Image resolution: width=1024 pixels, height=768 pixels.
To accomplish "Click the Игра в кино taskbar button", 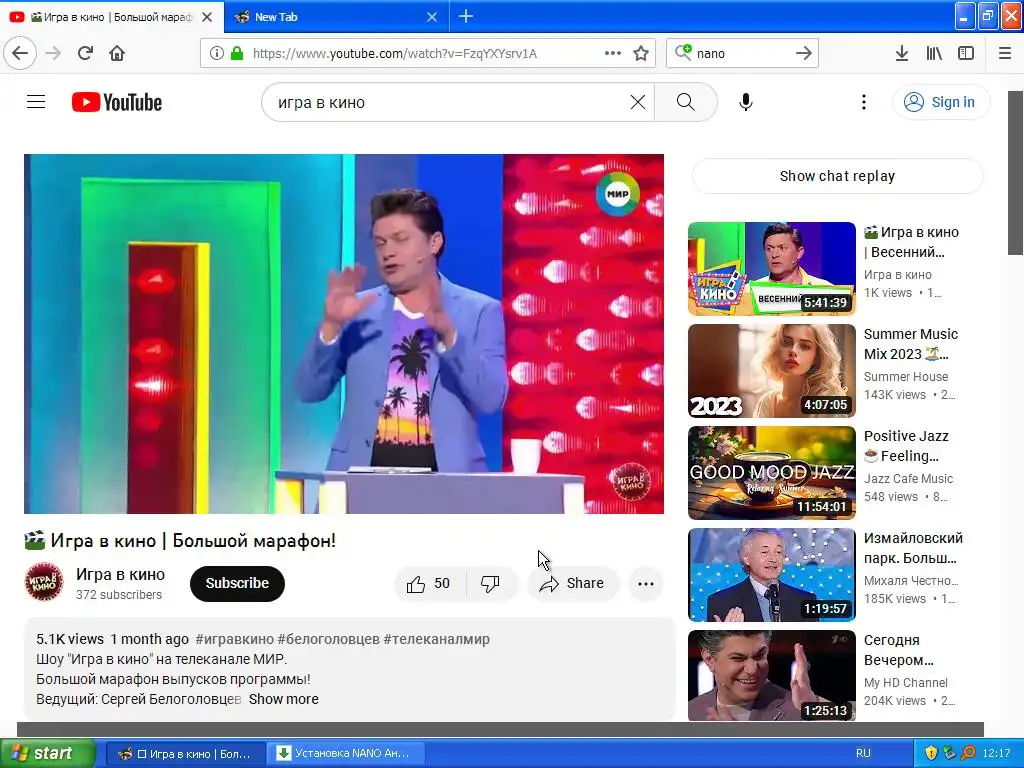I will click(x=185, y=753).
